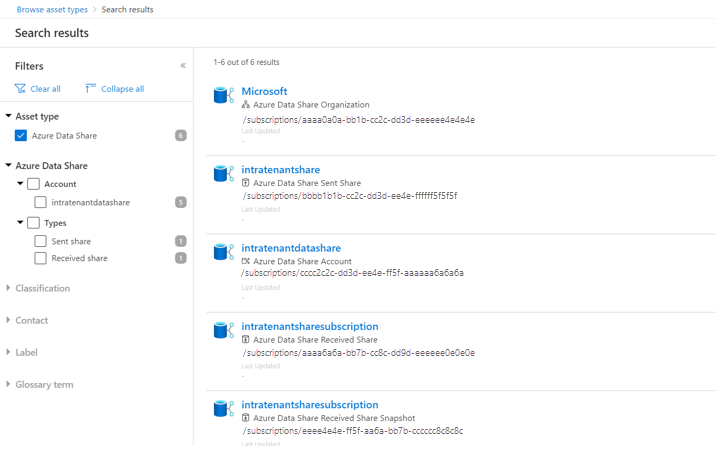The image size is (720, 465).
Task: Click the subscription path starting cccc2c2c
Action: [352, 273]
